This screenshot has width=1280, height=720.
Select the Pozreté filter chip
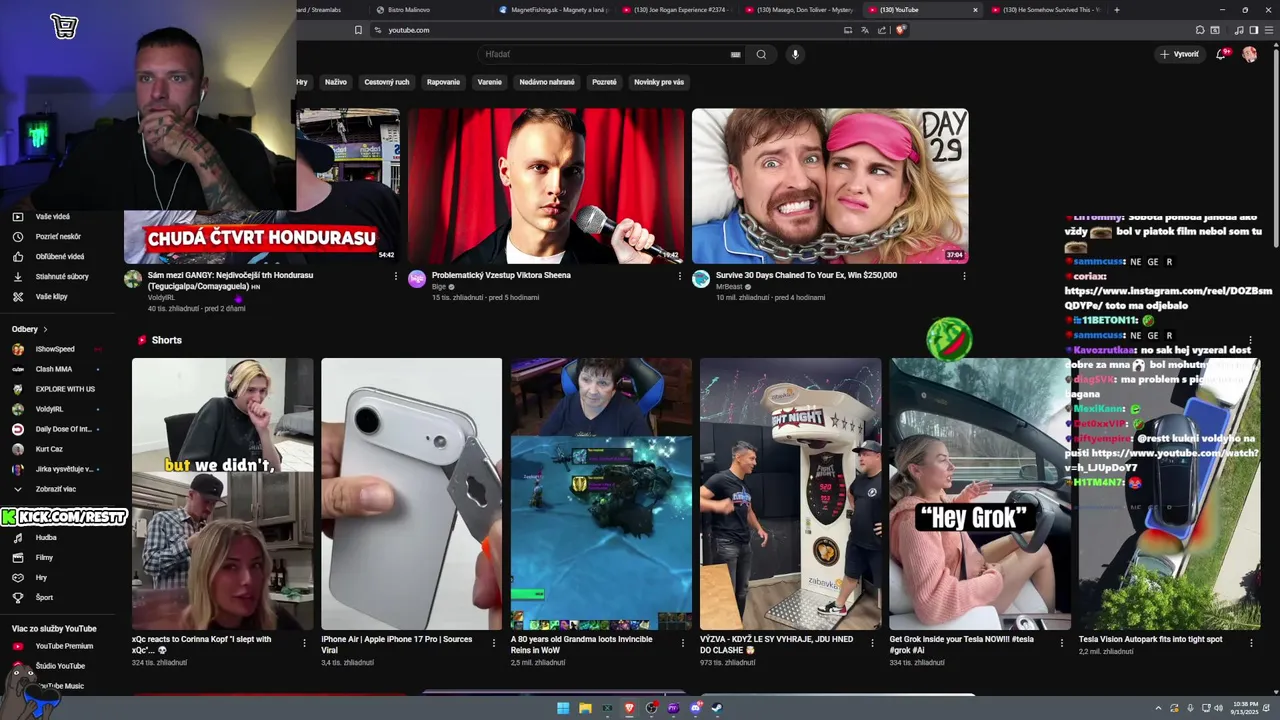coord(604,82)
